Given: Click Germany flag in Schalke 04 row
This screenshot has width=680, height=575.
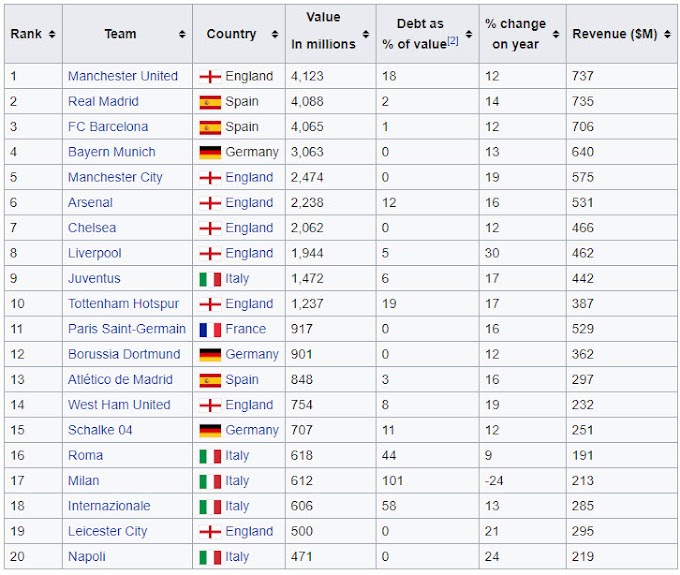Looking at the screenshot, I should 210,431.
